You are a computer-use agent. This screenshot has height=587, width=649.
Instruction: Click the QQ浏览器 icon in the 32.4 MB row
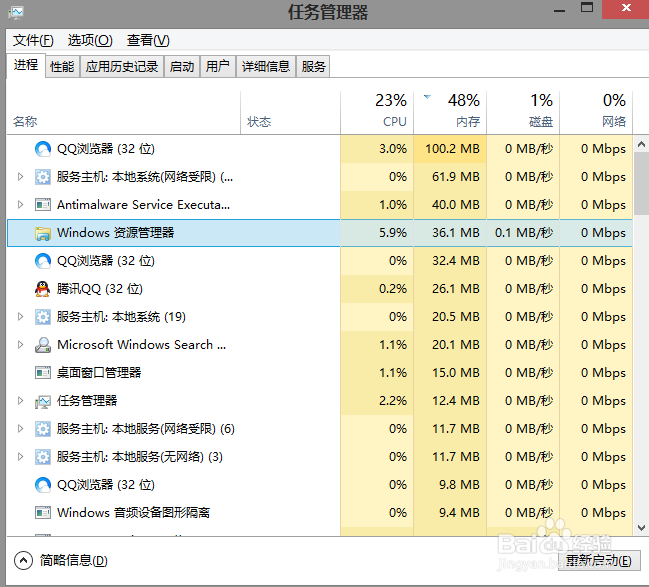[x=43, y=261]
